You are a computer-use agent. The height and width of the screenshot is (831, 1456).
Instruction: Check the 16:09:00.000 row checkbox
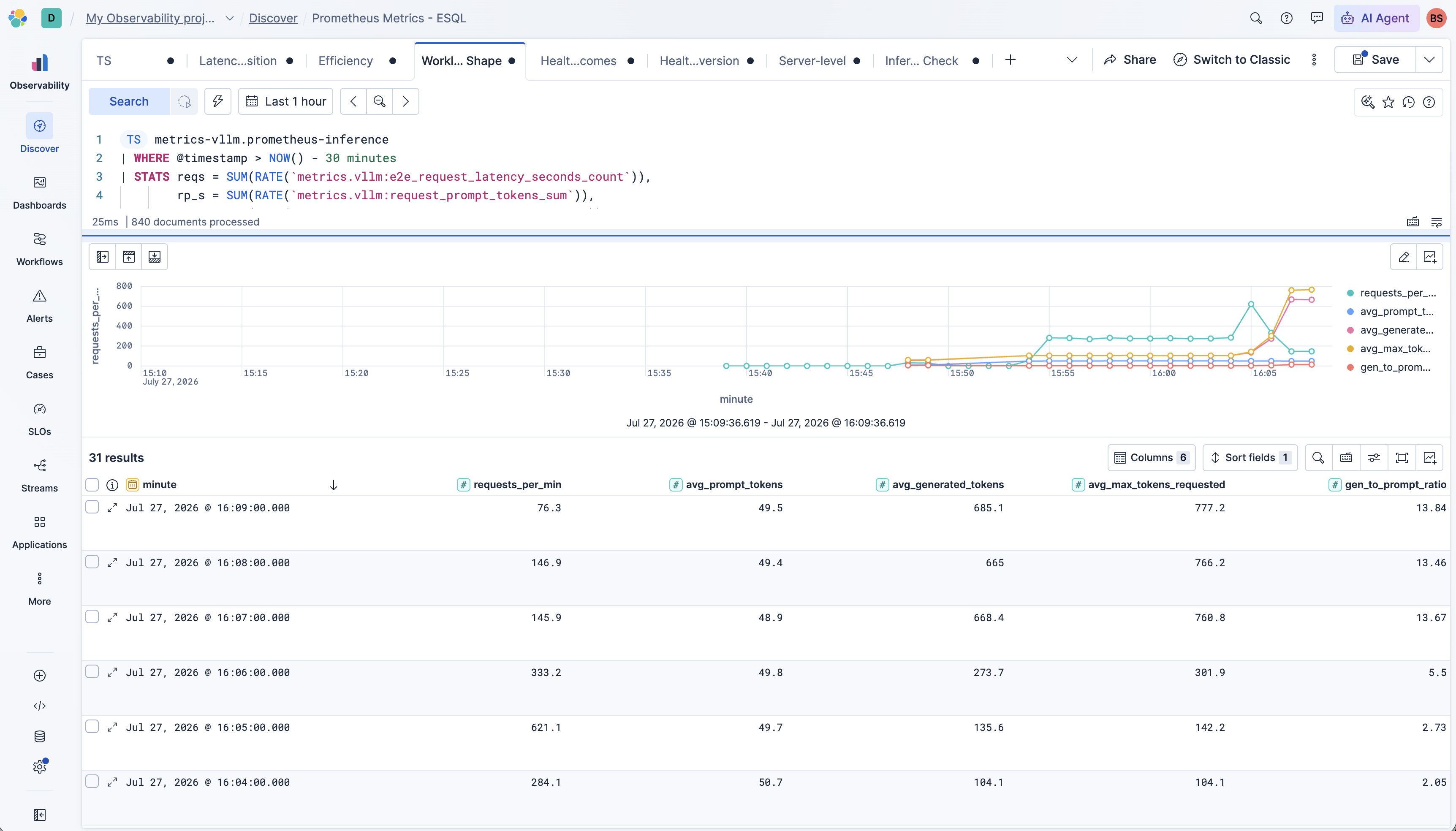92,507
